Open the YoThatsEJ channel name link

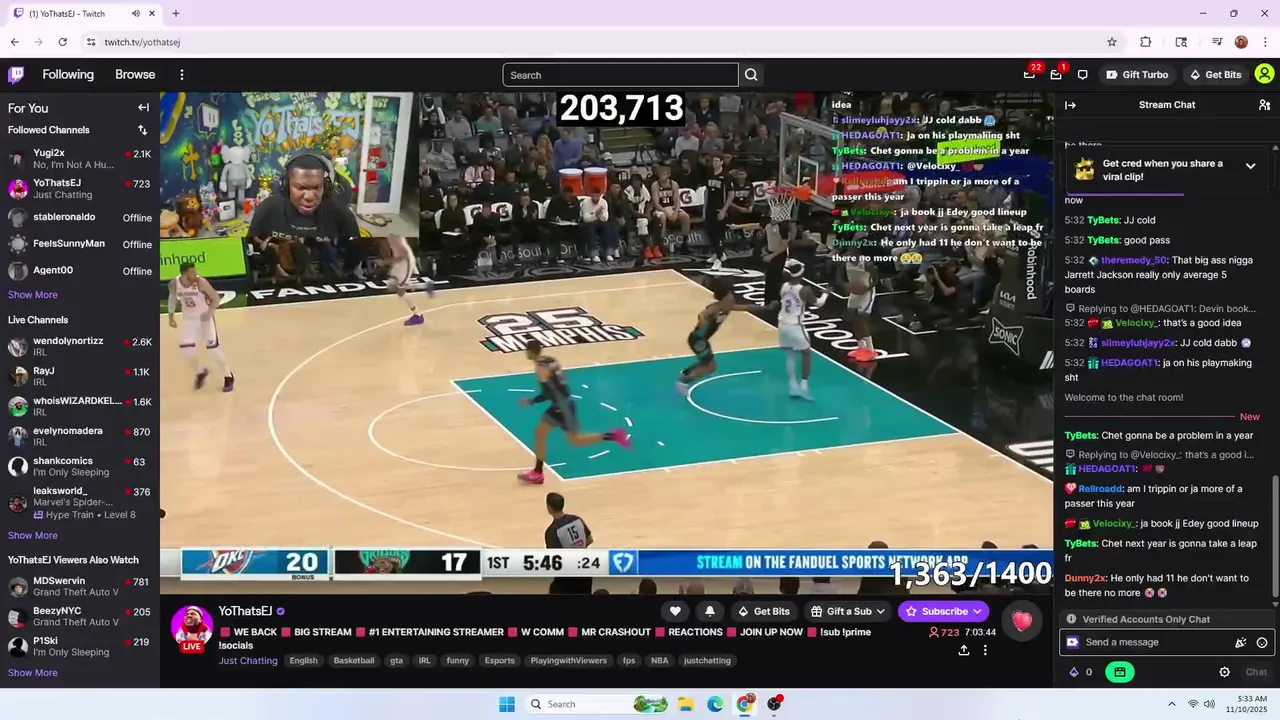click(x=245, y=611)
